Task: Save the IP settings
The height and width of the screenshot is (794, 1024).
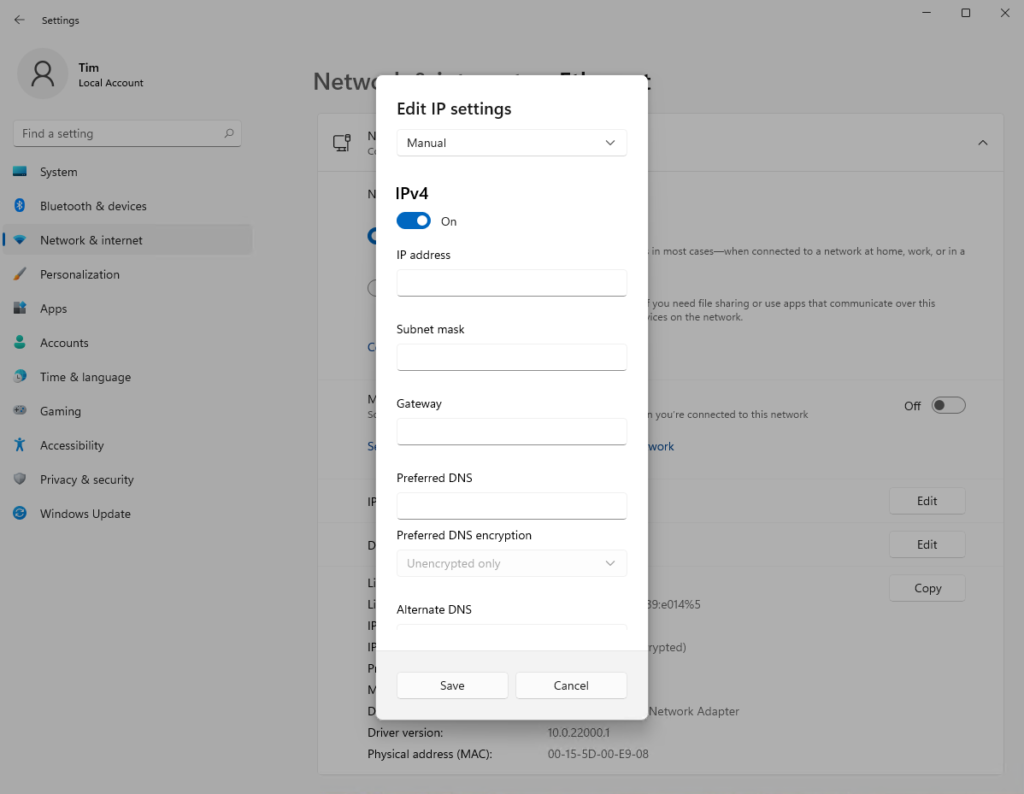Action: [x=452, y=685]
